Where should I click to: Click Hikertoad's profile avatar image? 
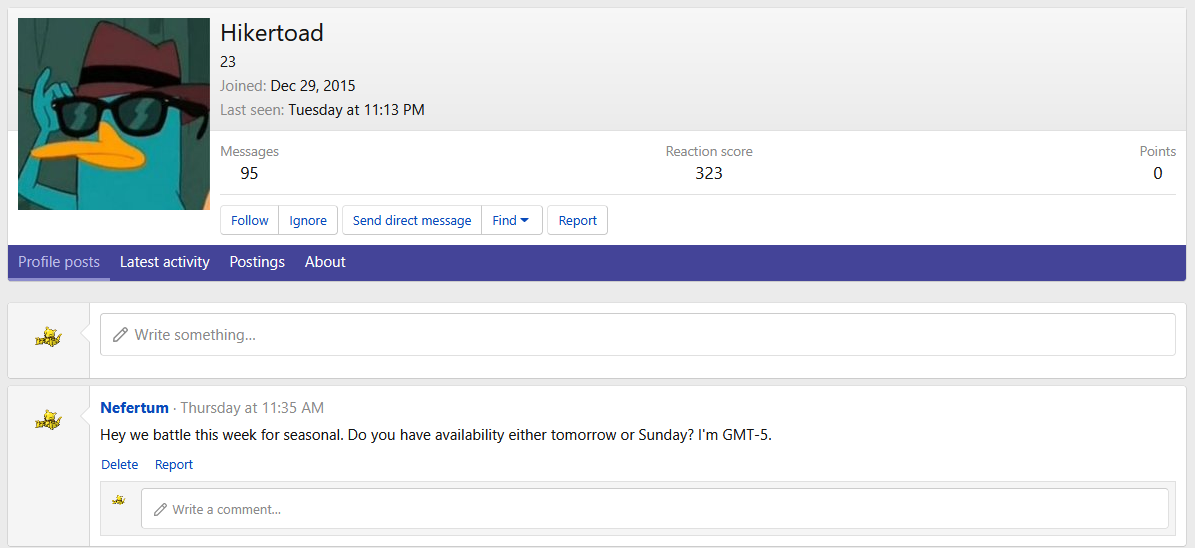[114, 114]
